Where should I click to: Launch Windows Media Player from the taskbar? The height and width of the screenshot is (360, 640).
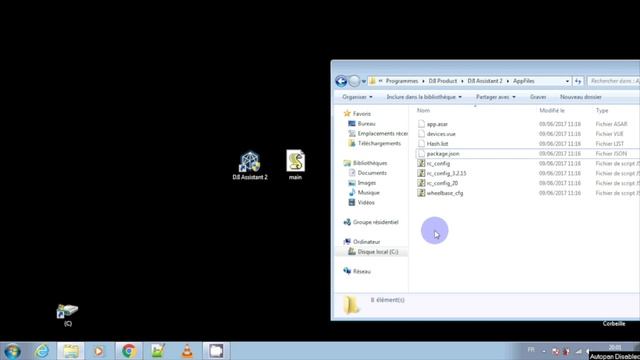[99, 351]
